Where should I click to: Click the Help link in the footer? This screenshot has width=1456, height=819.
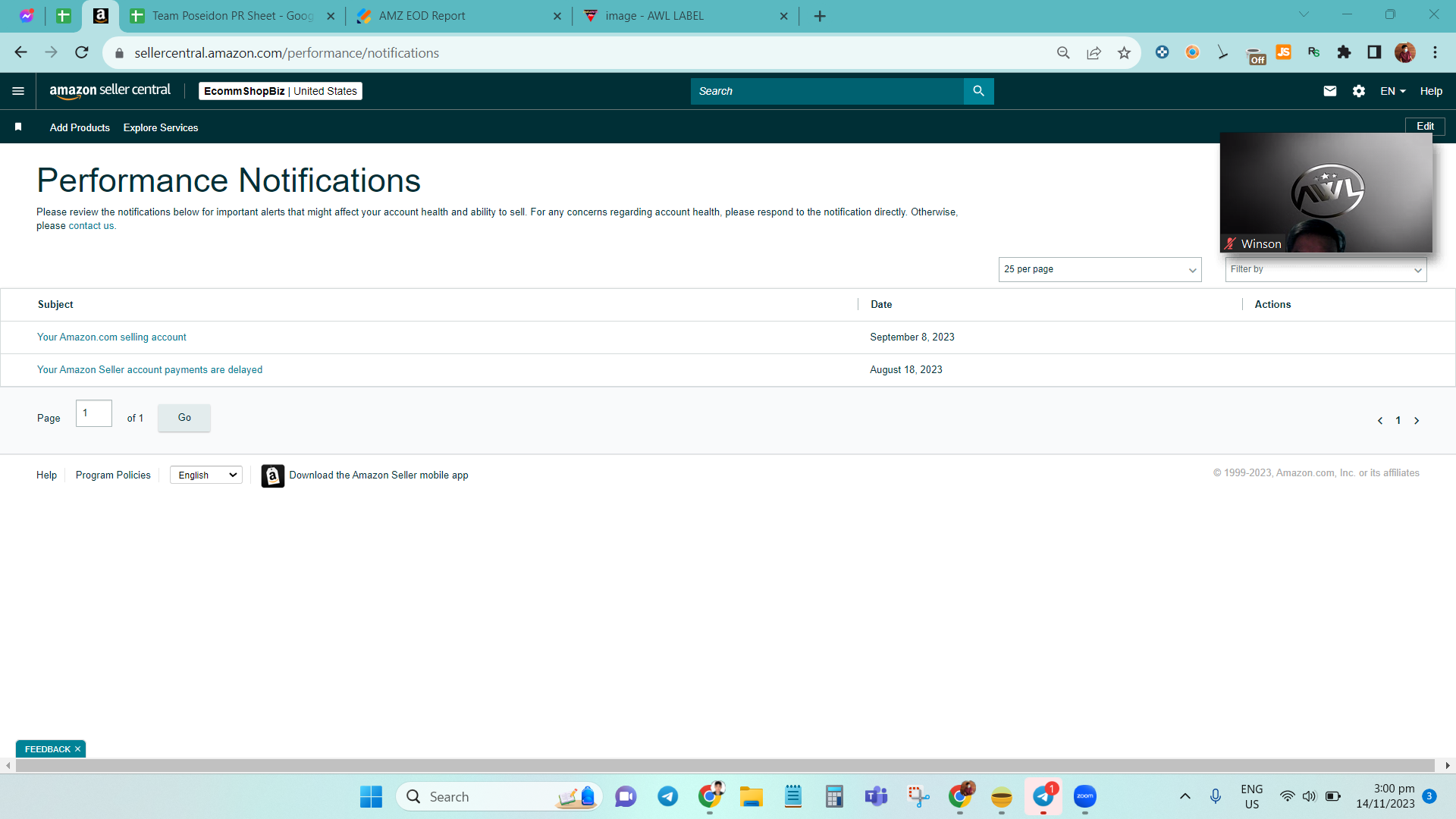pos(46,475)
